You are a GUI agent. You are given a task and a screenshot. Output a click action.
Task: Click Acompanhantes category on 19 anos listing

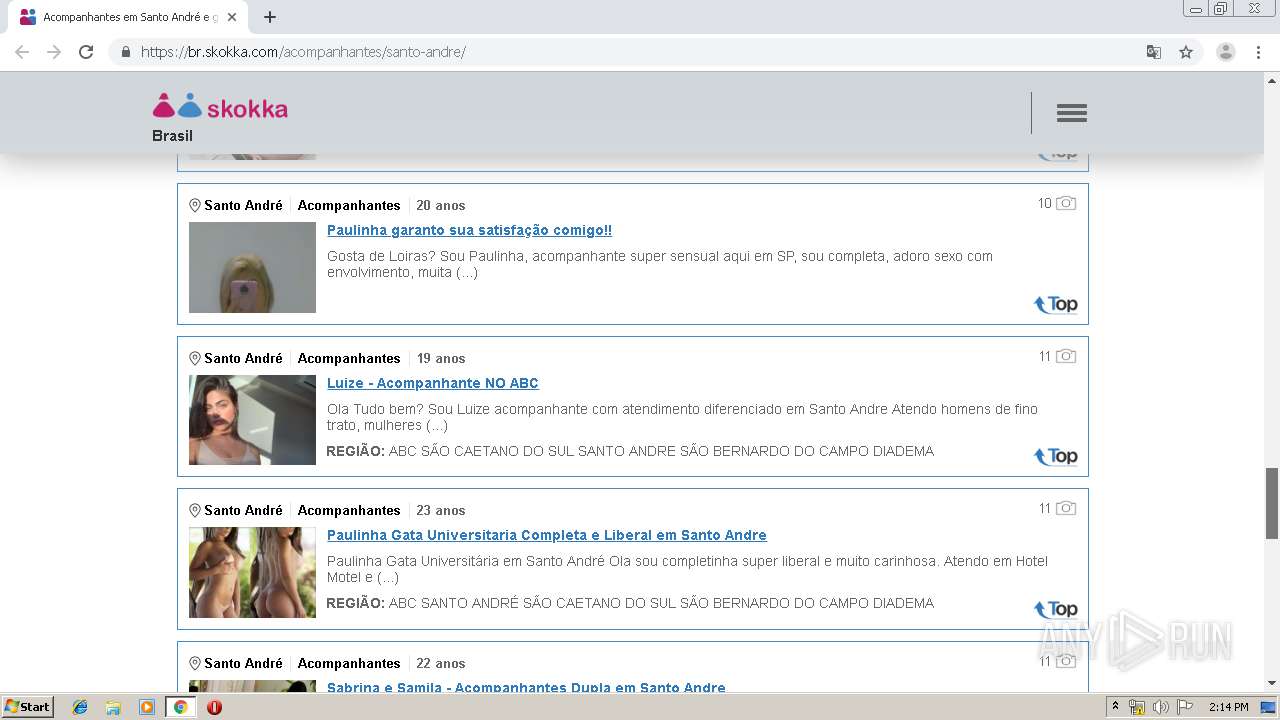349,358
